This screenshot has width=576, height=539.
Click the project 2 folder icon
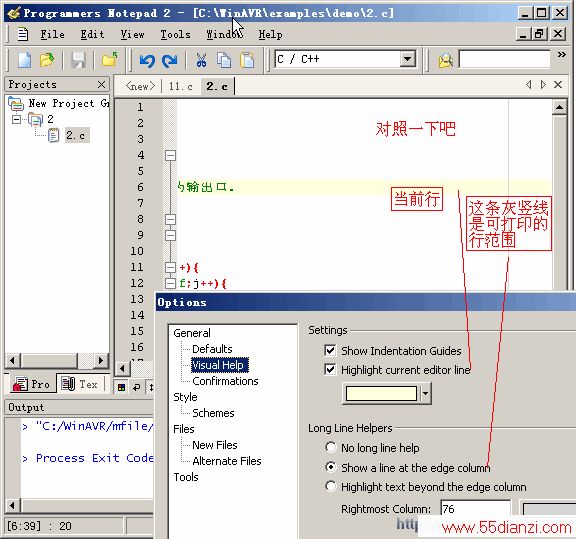[35, 119]
